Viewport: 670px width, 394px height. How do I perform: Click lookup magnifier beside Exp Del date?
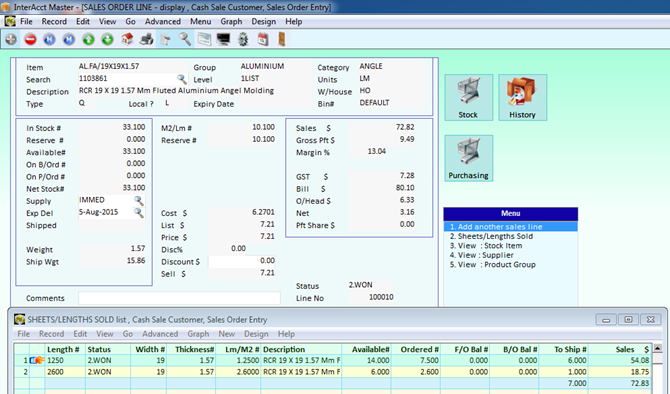coord(138,212)
